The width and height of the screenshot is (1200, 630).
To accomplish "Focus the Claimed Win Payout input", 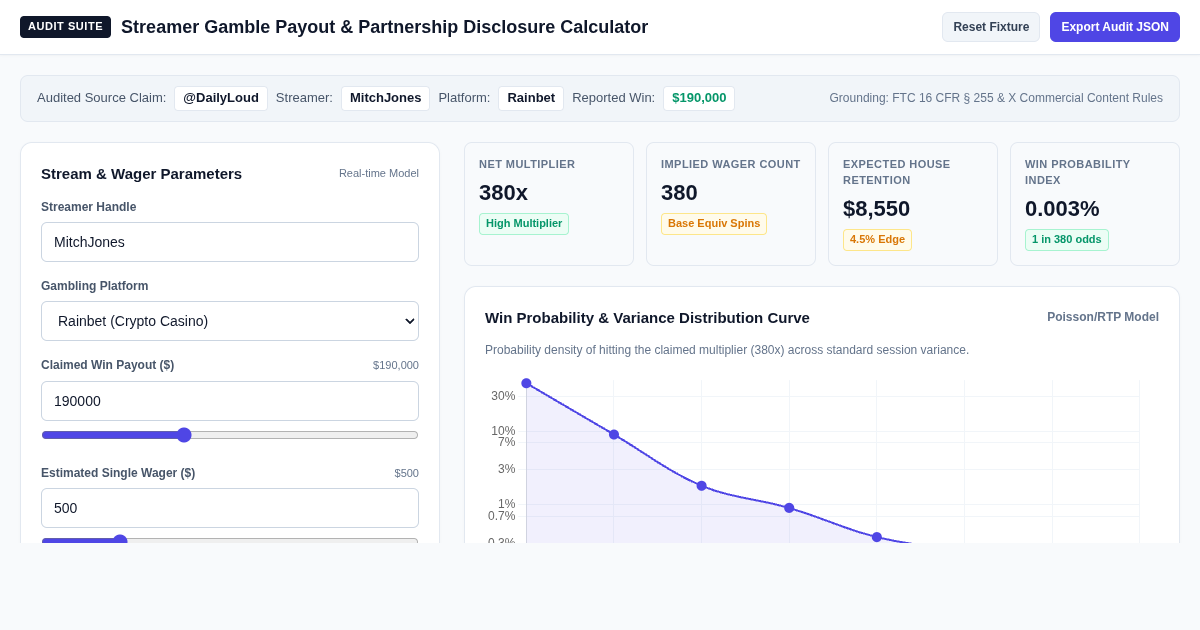I will coord(230,401).
